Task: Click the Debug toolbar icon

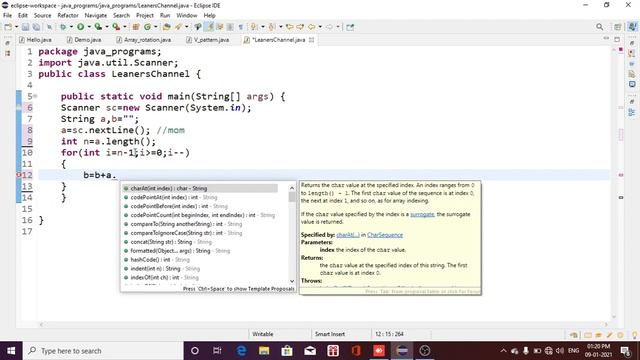Action: coord(63,27)
